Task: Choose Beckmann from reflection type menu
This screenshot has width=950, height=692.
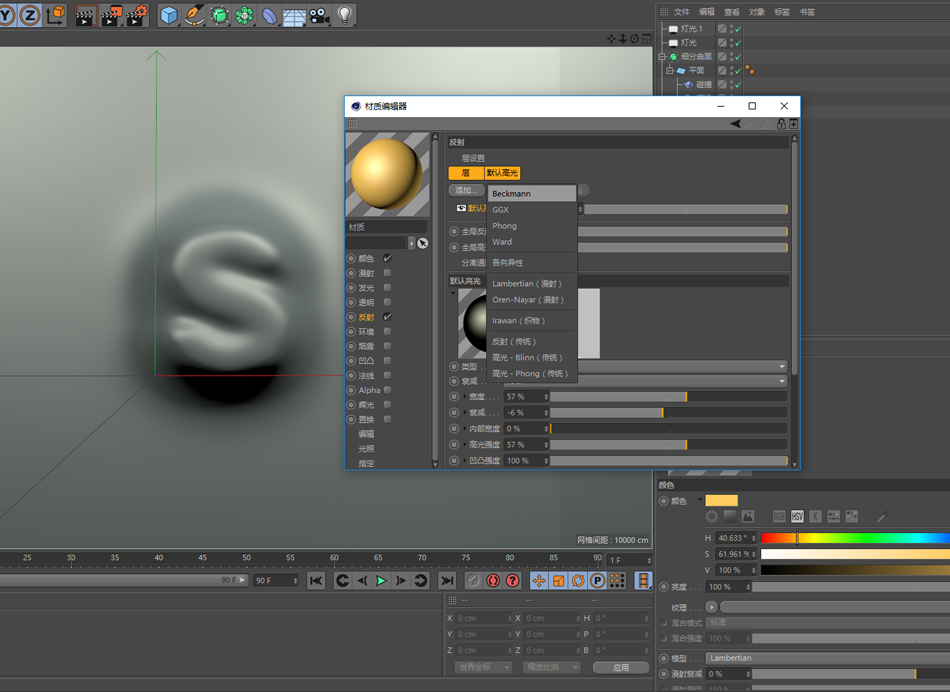Action: (532, 193)
